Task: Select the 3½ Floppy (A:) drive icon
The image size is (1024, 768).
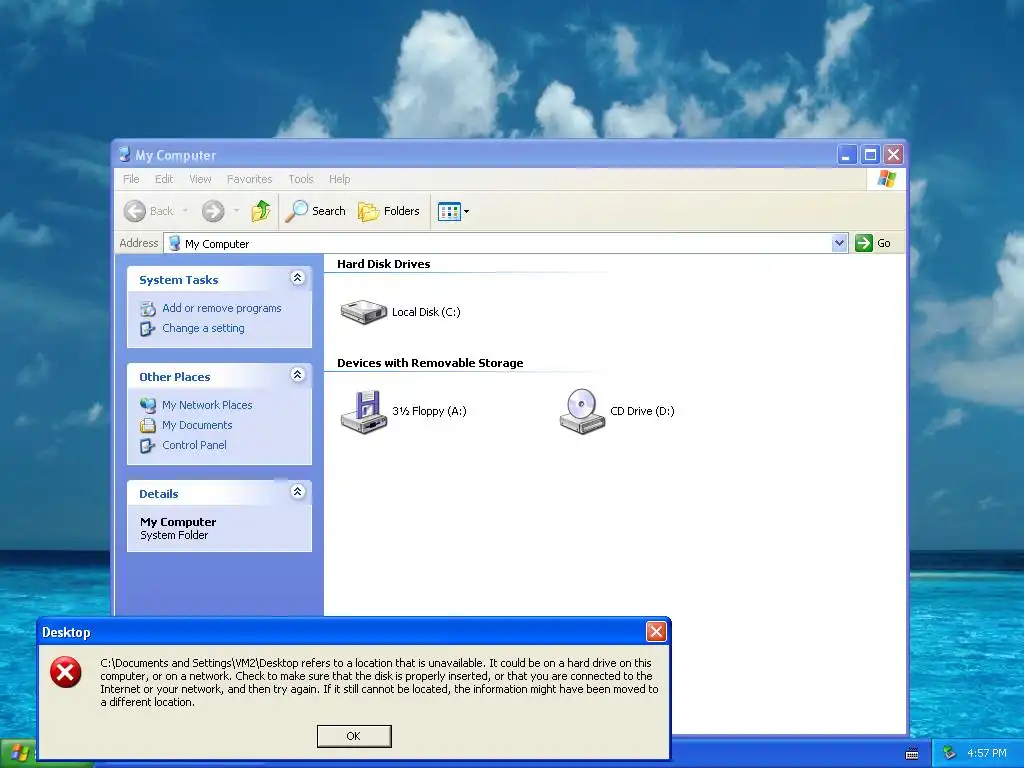Action: [364, 411]
